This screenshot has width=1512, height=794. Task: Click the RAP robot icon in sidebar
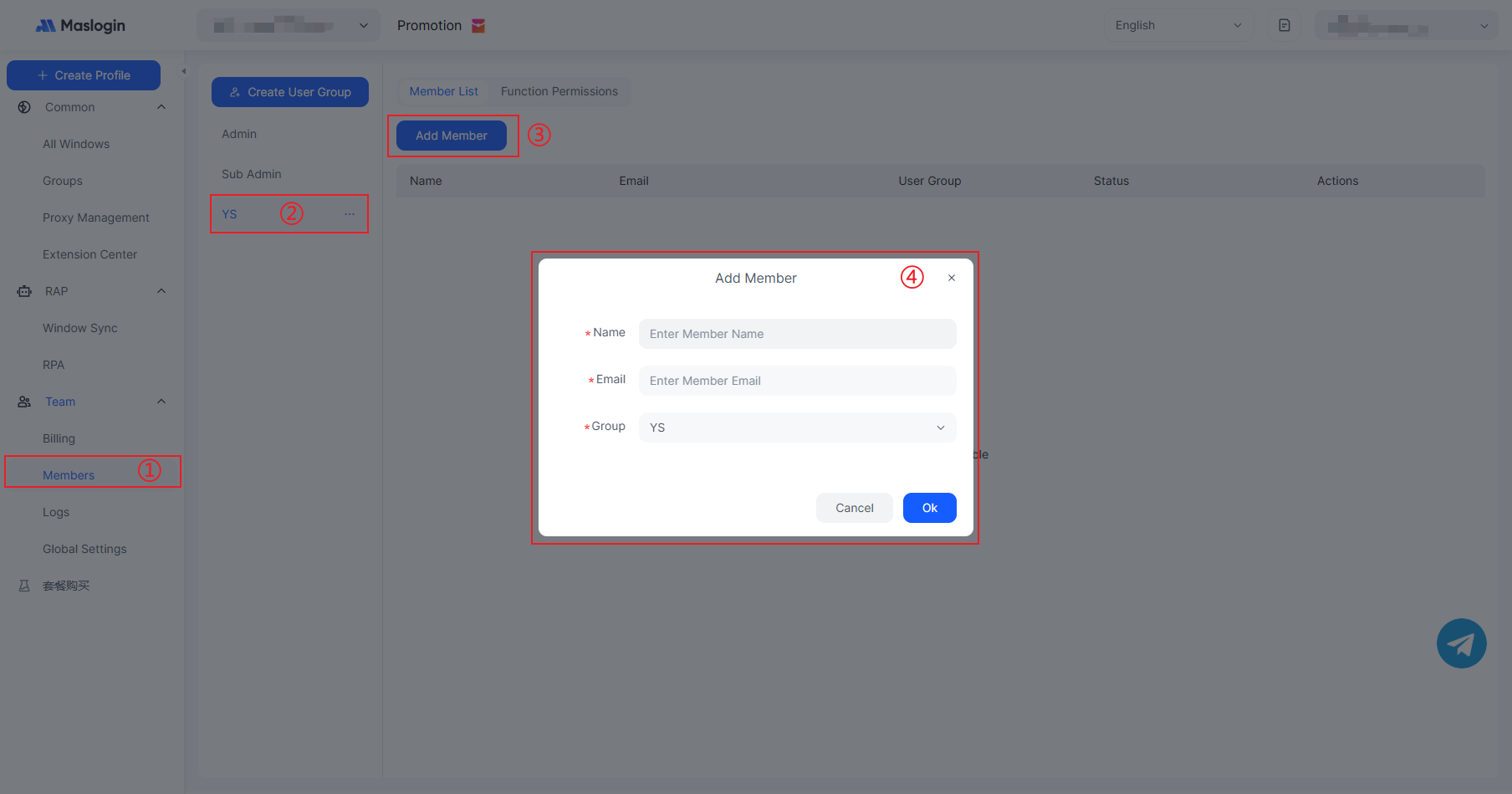click(24, 291)
